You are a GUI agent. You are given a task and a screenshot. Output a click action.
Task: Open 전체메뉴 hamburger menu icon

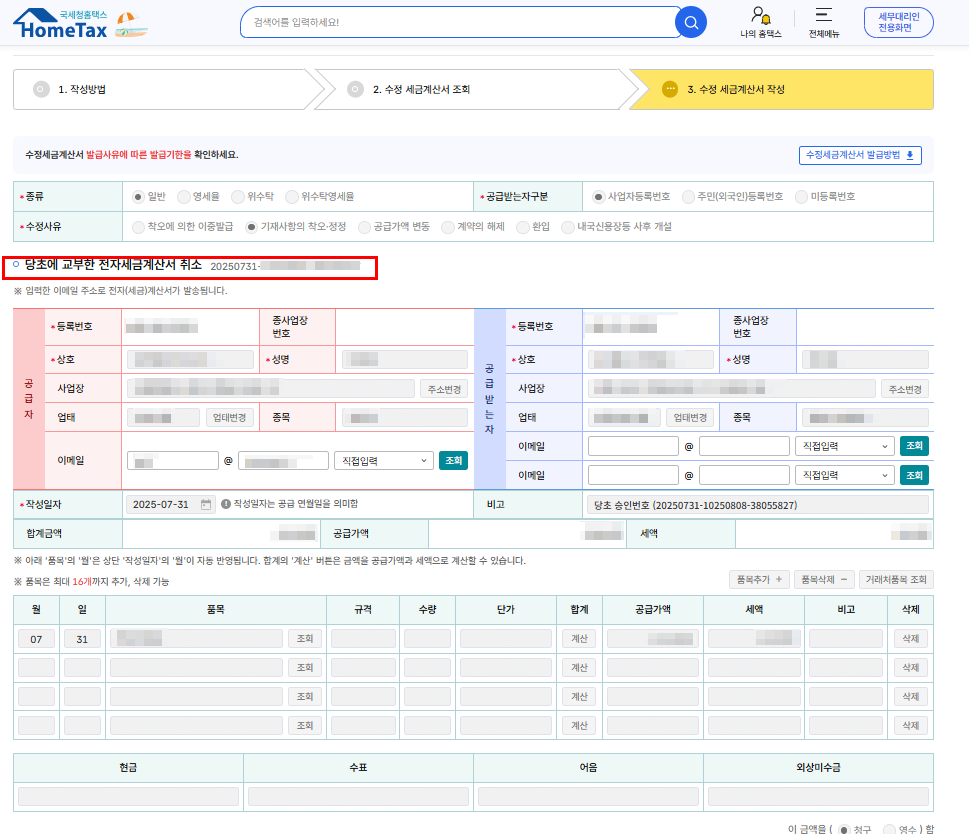point(823,16)
